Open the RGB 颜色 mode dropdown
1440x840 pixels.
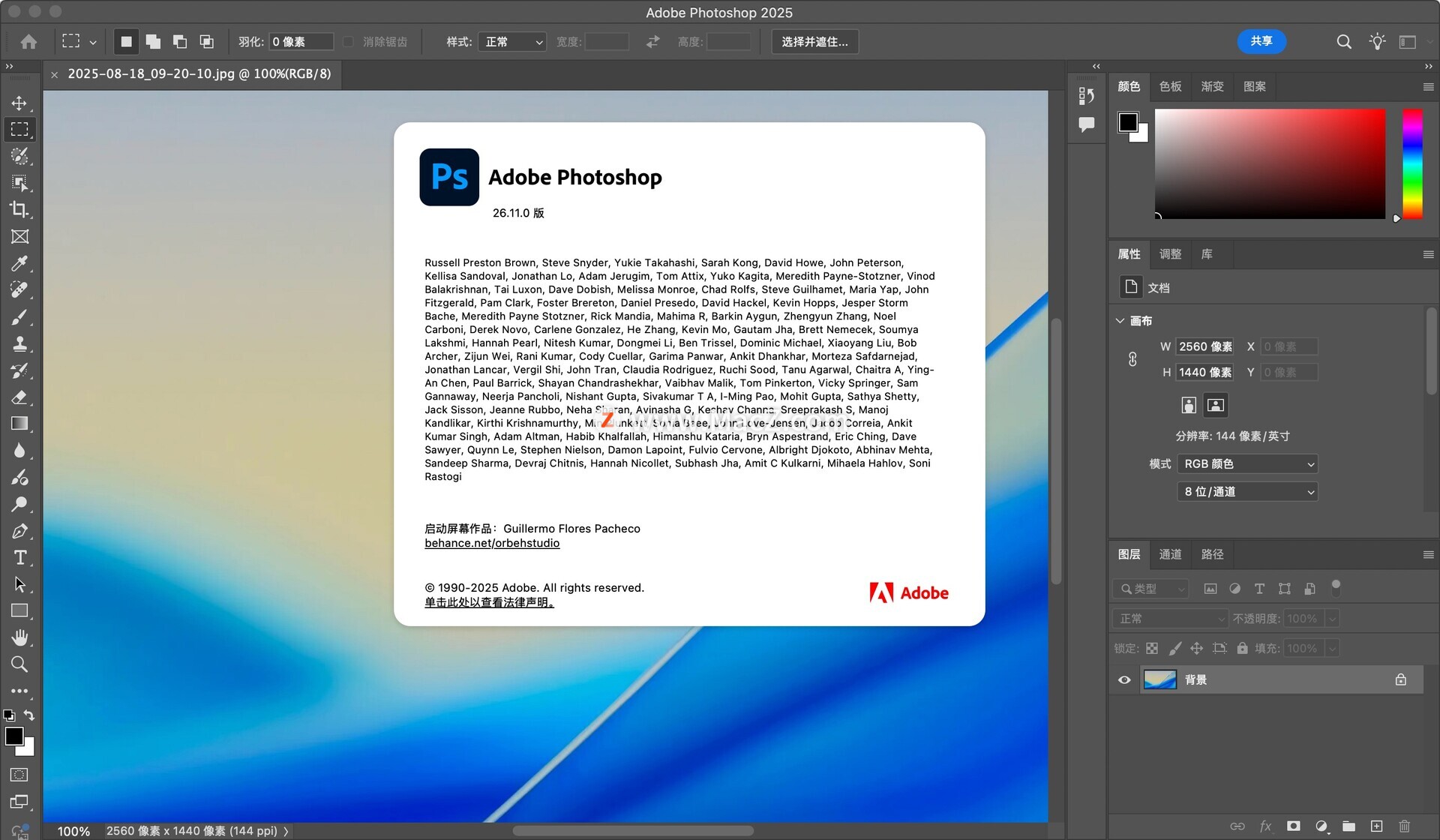(1246, 464)
